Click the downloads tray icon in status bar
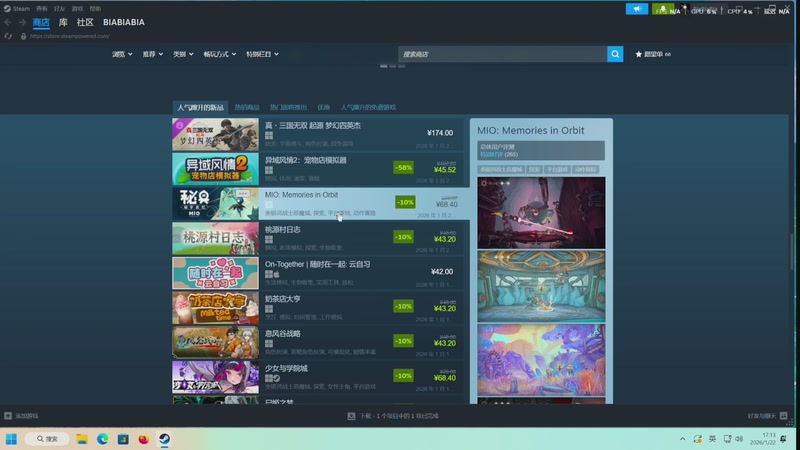 coord(351,416)
